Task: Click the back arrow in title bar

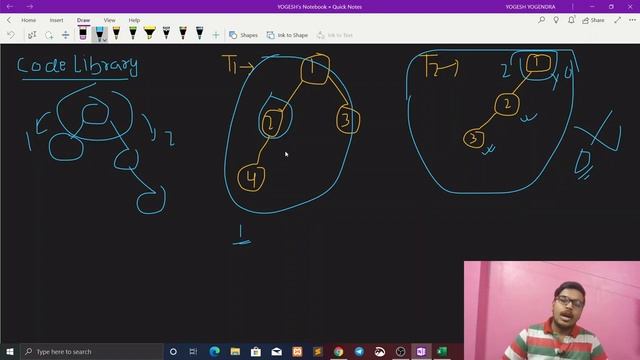Action: tap(9, 7)
